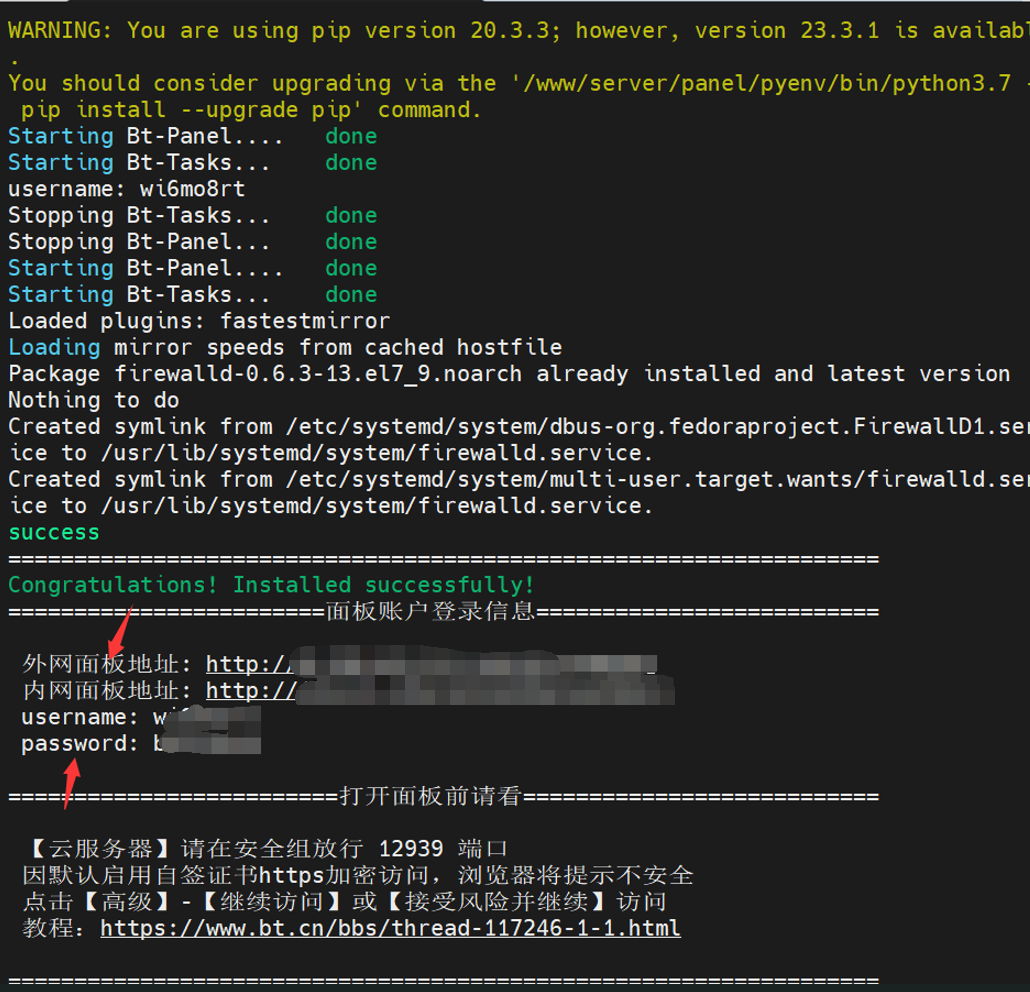
Task: Click the 'Stopping Bt-Tasks... done' line
Action: tap(192, 215)
